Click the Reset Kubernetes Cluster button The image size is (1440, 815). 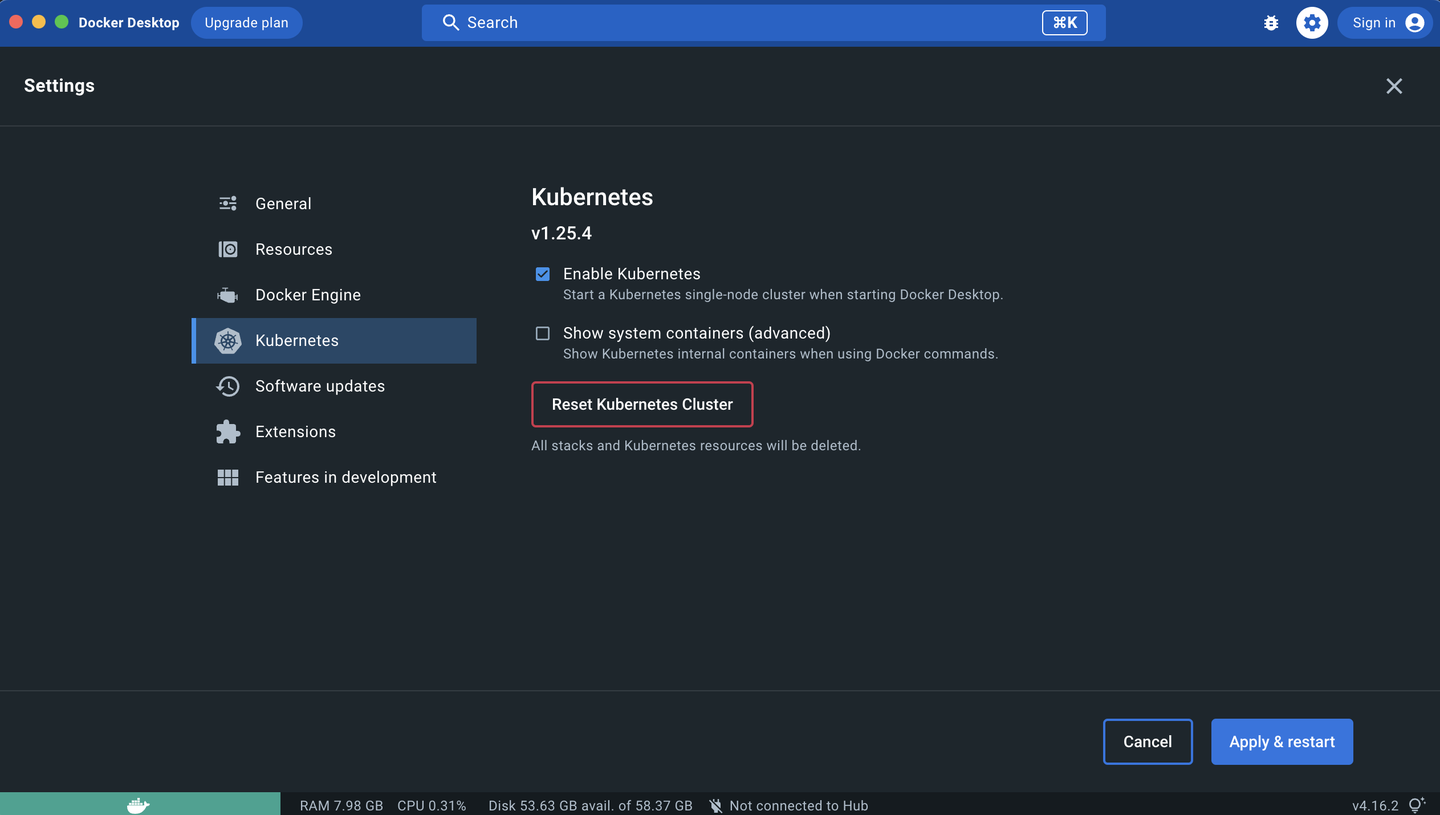pos(642,404)
